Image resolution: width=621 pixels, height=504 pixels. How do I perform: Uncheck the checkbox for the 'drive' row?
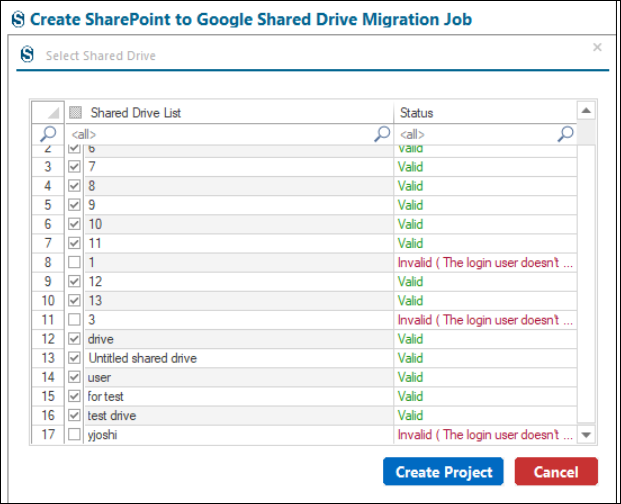point(74,339)
